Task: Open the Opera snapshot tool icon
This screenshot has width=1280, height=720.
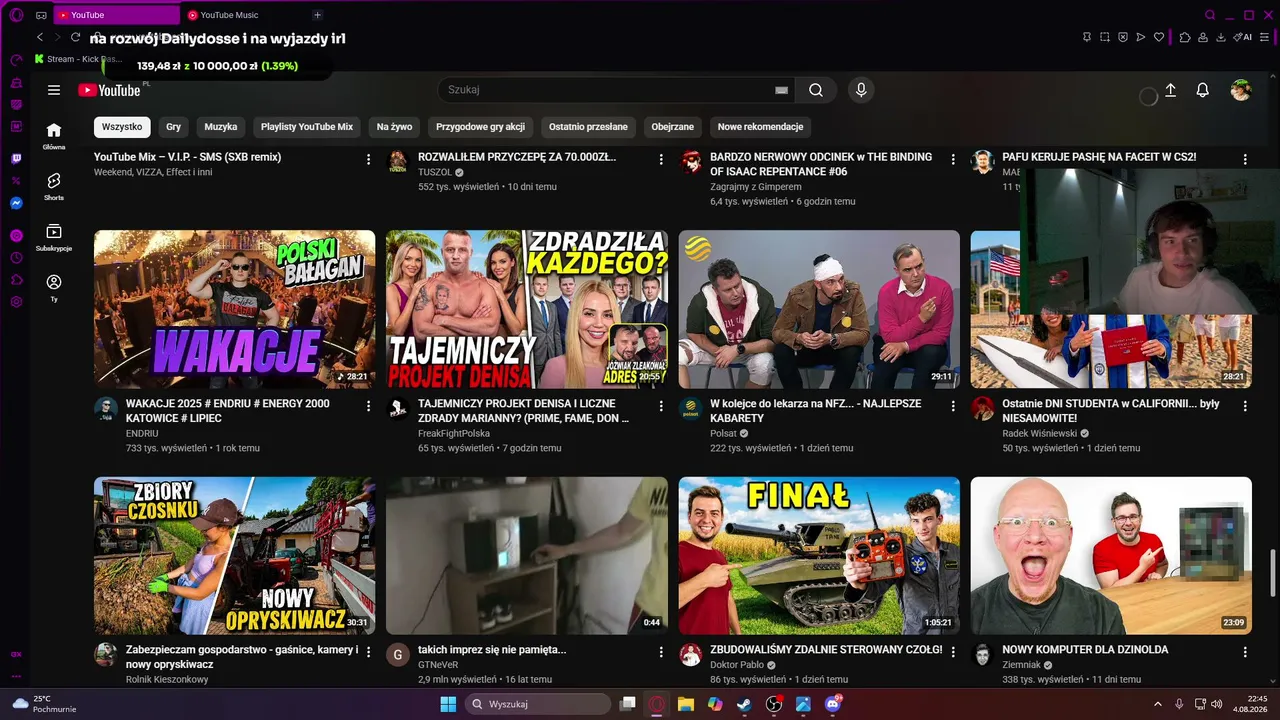Action: tap(1105, 37)
